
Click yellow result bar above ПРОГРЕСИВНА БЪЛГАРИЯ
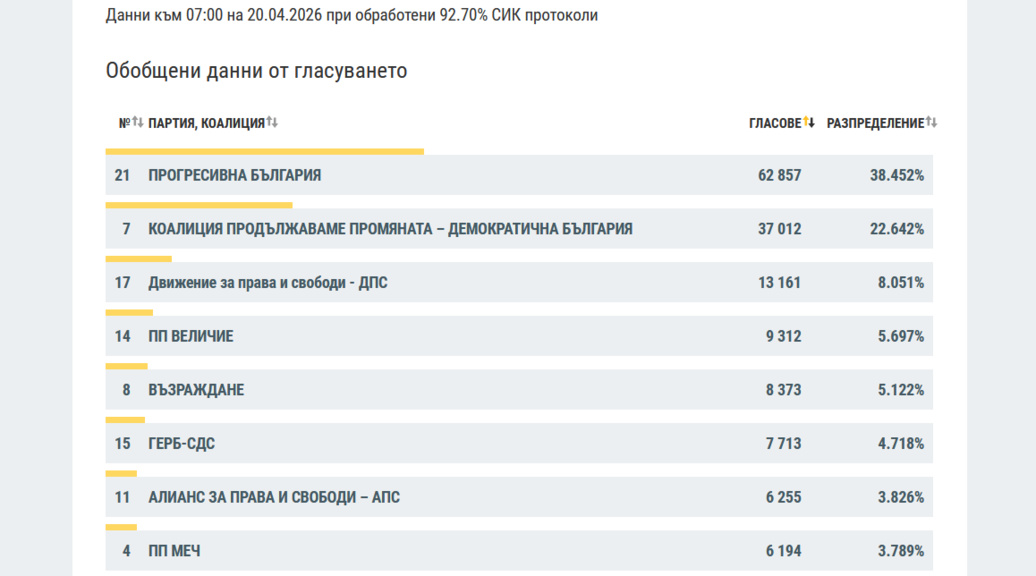[264, 152]
